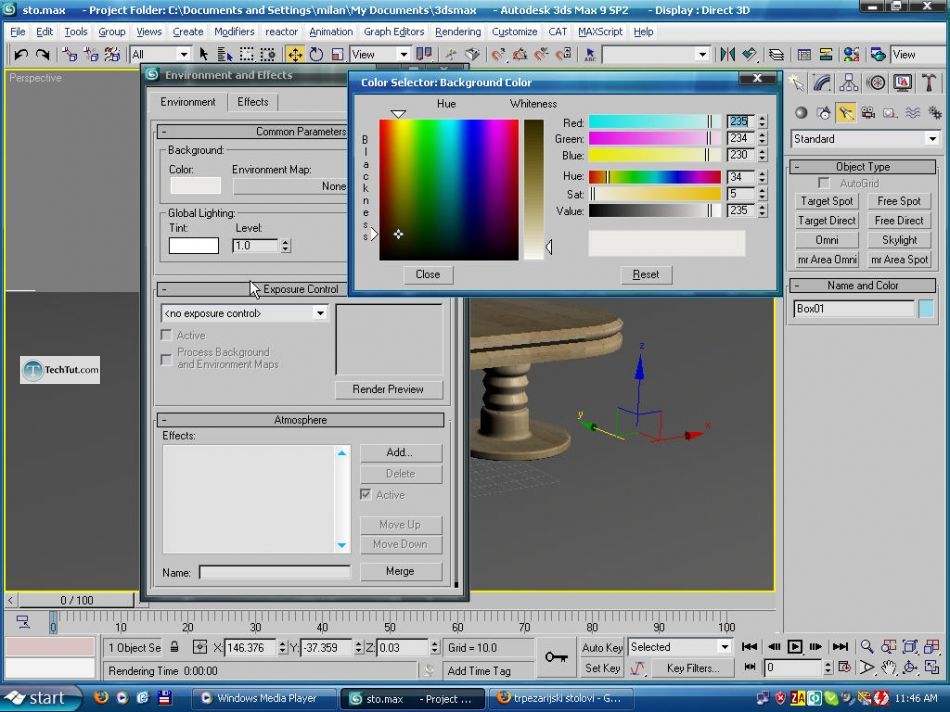
Task: Open the Modifiers menu
Action: [234, 32]
